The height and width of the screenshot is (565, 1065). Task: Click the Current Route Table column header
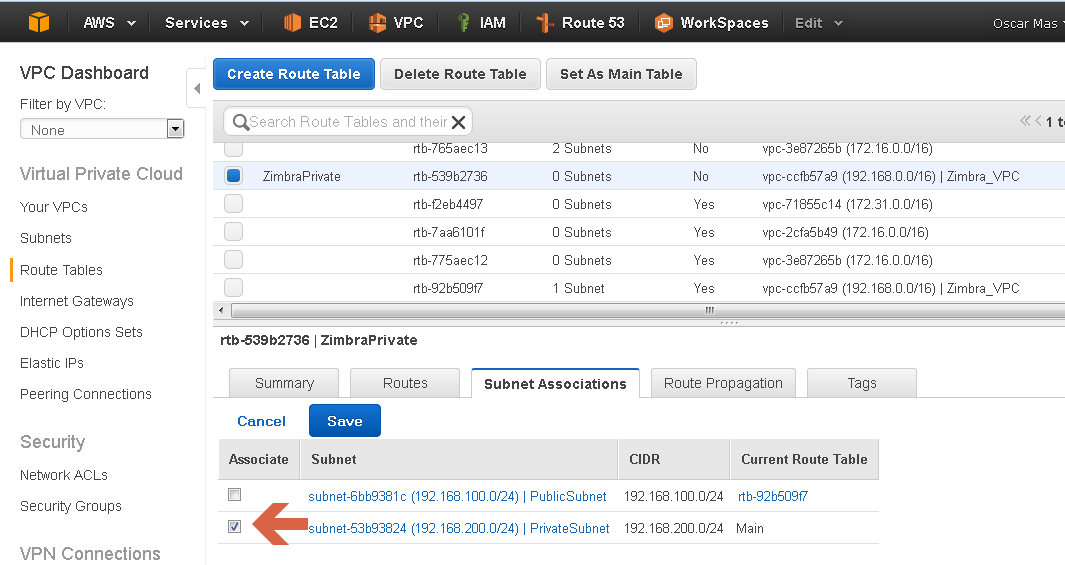pyautogui.click(x=804, y=460)
